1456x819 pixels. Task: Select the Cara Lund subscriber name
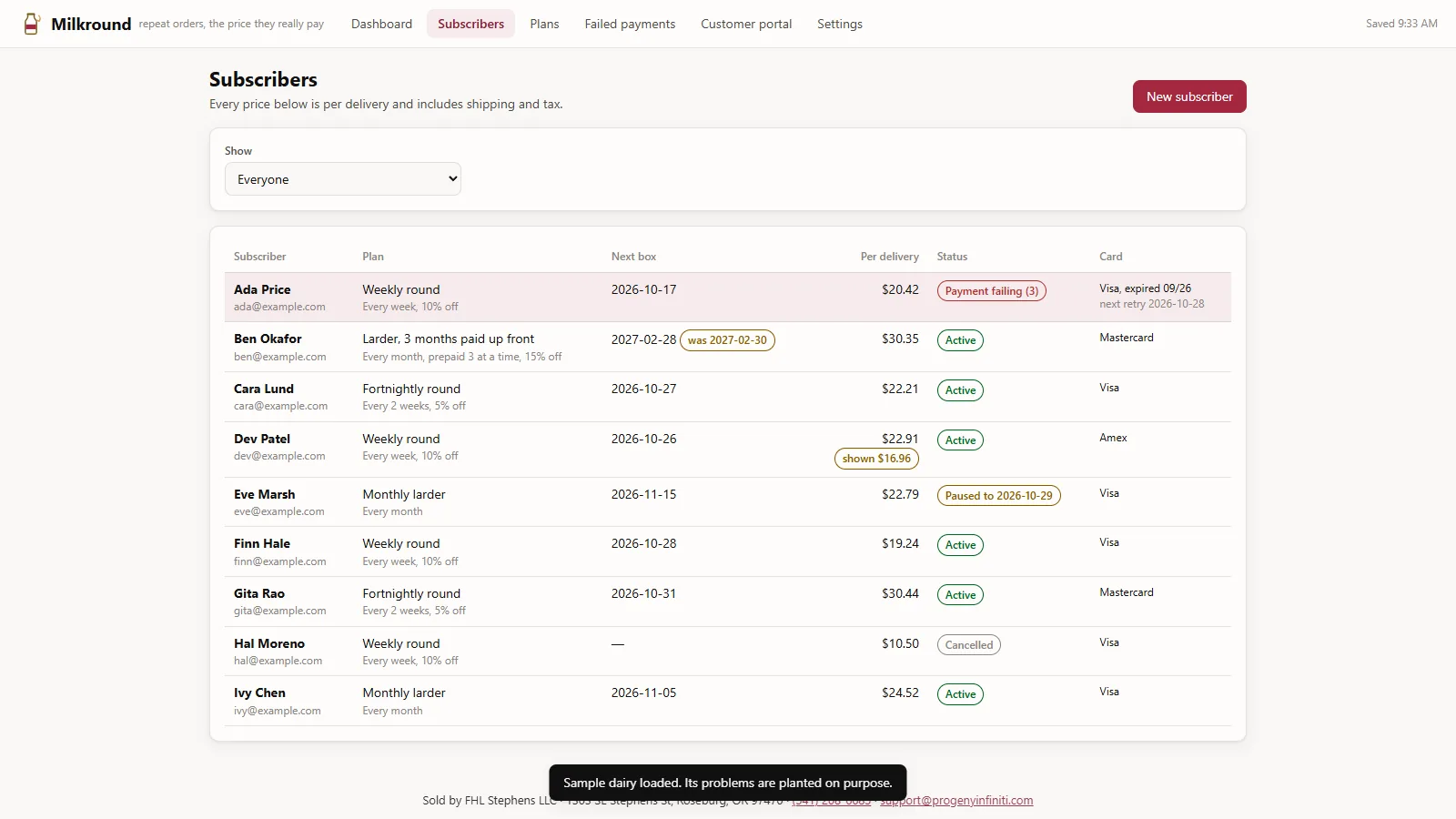(x=264, y=389)
